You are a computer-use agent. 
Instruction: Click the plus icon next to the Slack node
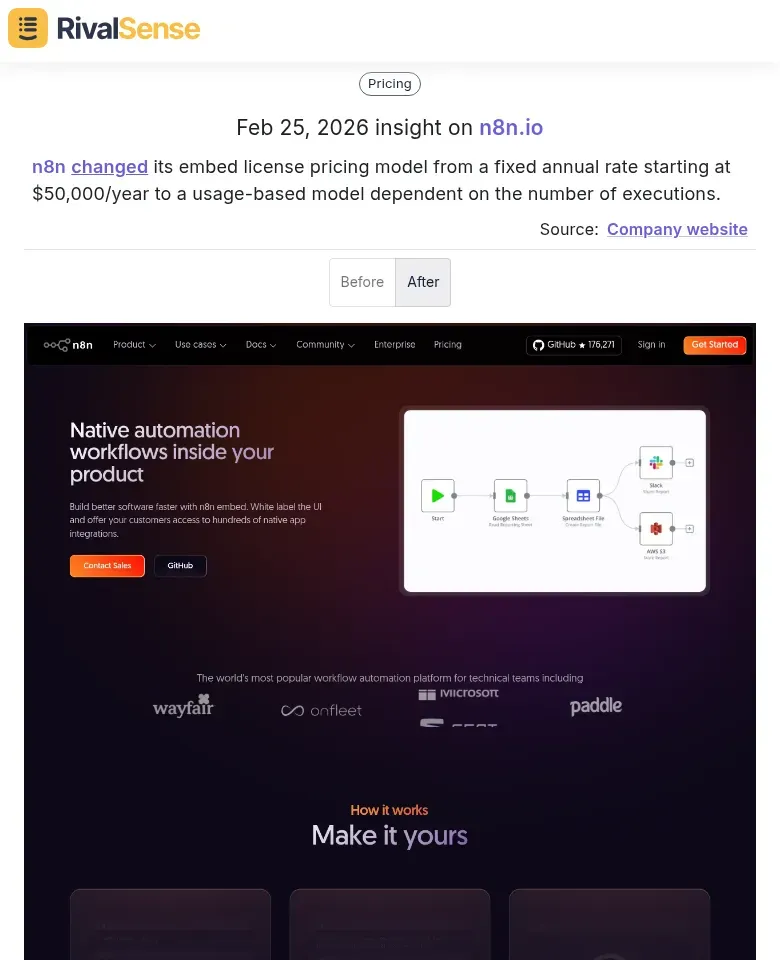688,462
